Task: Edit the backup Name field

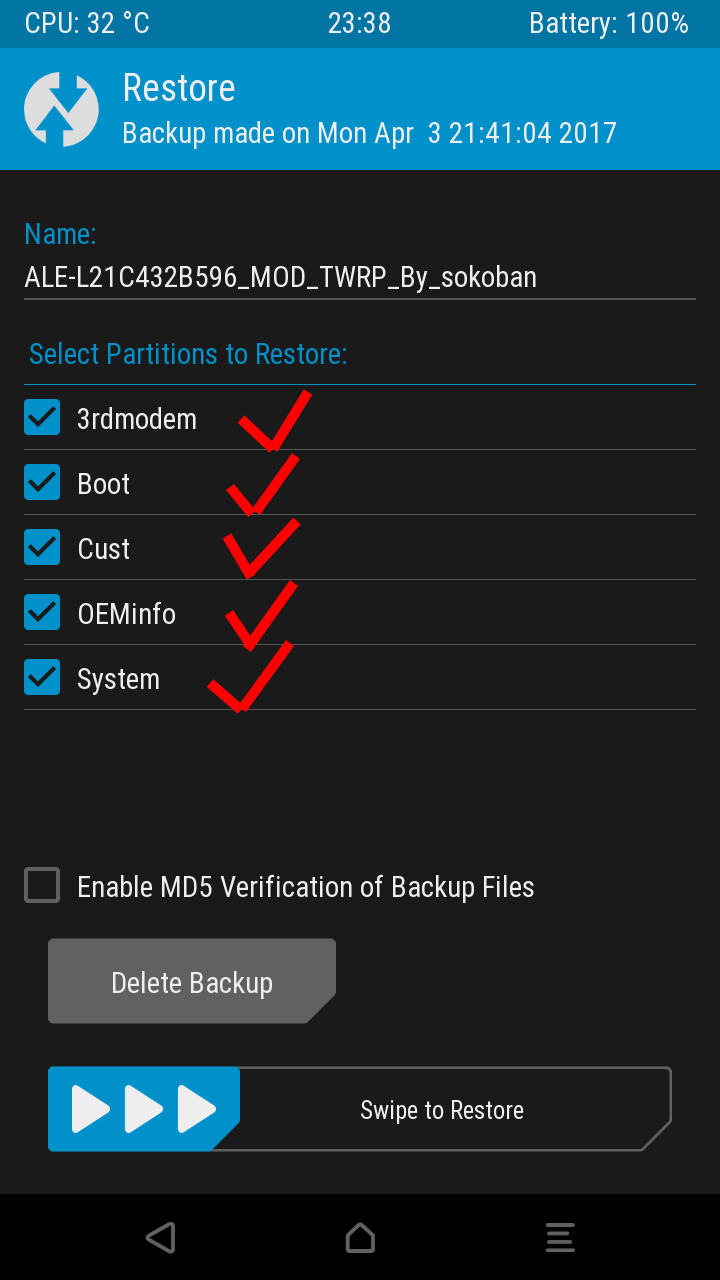Action: (280, 277)
